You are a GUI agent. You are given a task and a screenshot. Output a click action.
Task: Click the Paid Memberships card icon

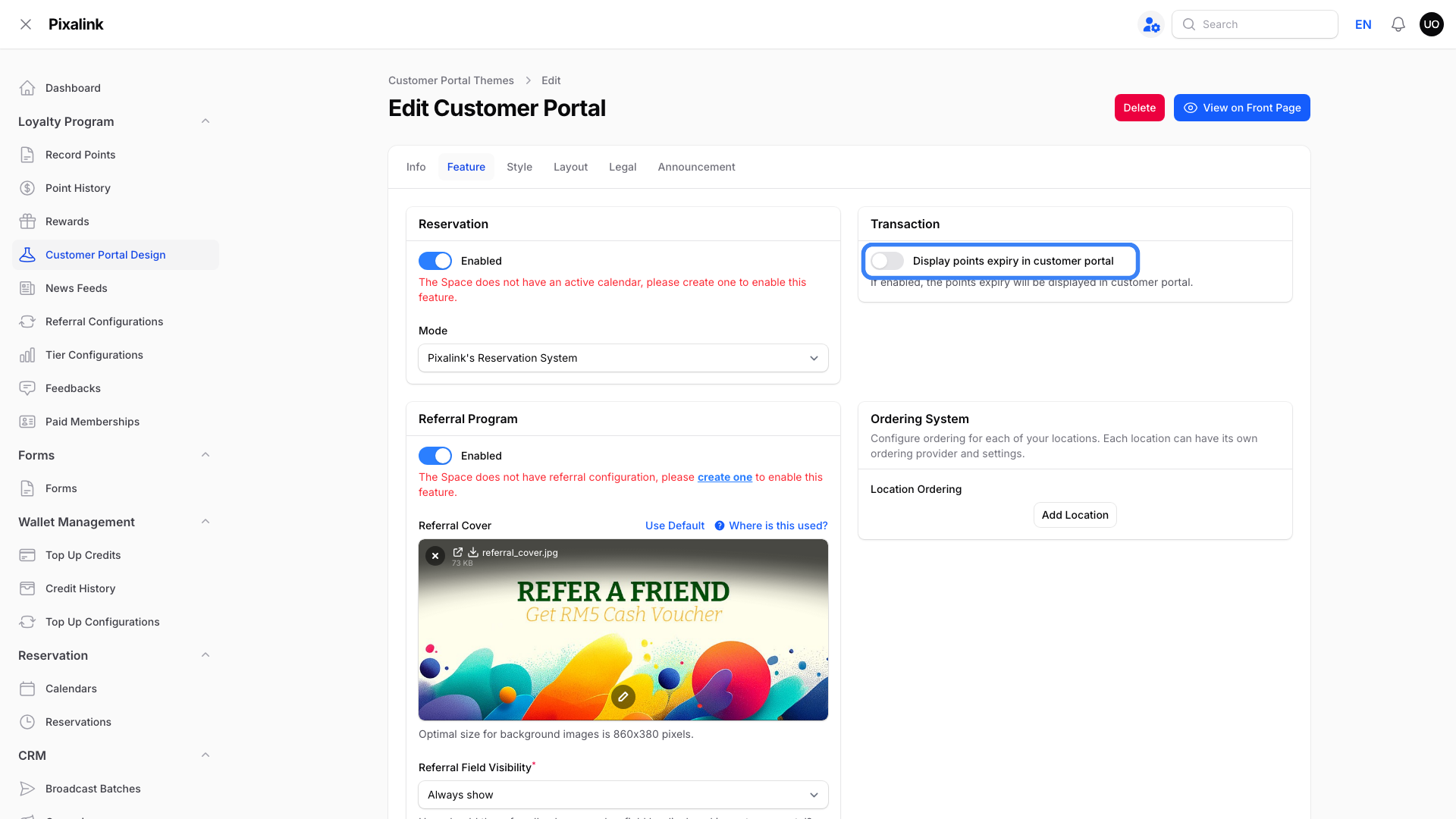click(27, 422)
